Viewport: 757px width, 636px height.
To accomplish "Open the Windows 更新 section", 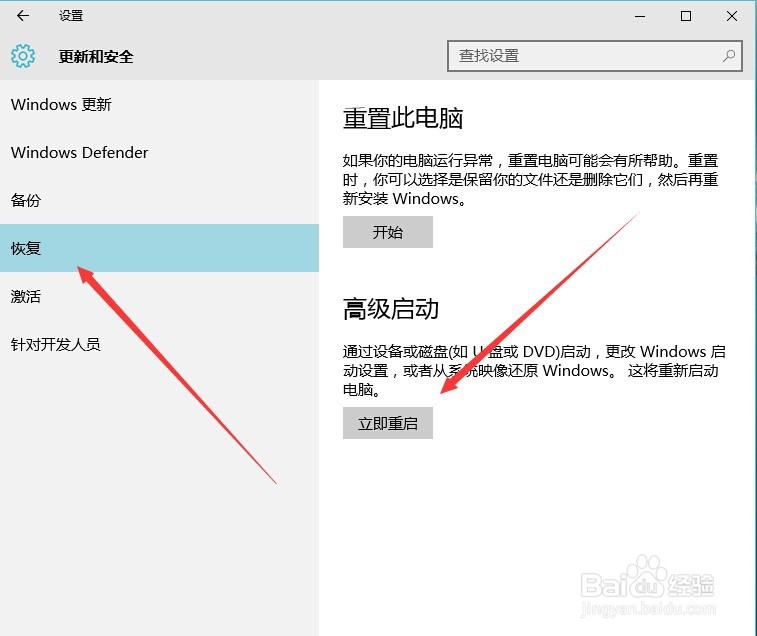I will [159, 104].
